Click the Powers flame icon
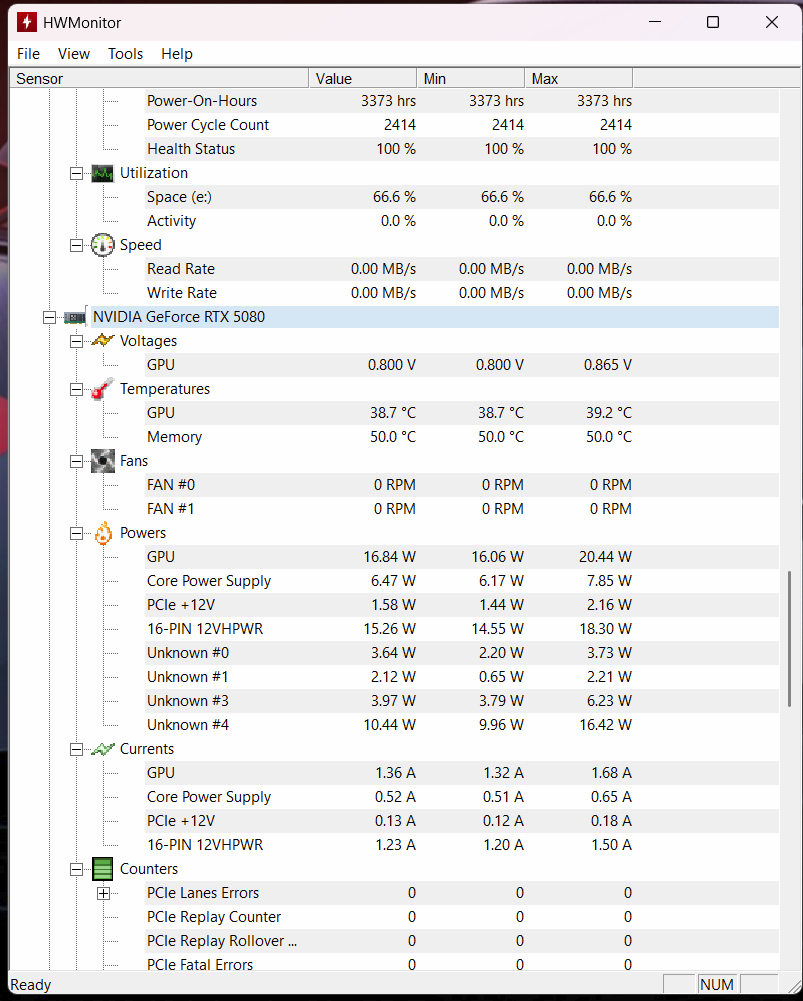 click(103, 533)
